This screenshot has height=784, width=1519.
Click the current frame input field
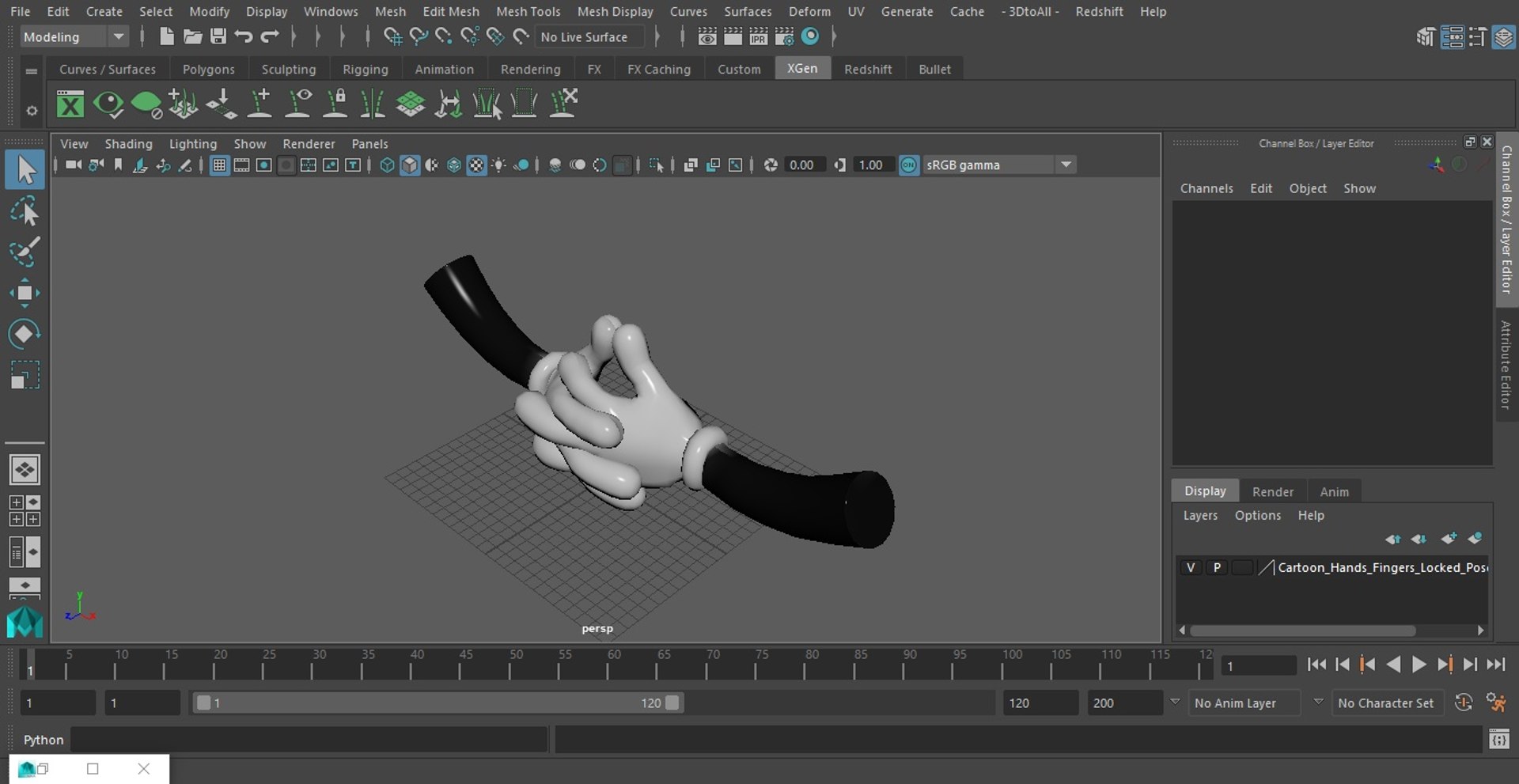(1259, 665)
